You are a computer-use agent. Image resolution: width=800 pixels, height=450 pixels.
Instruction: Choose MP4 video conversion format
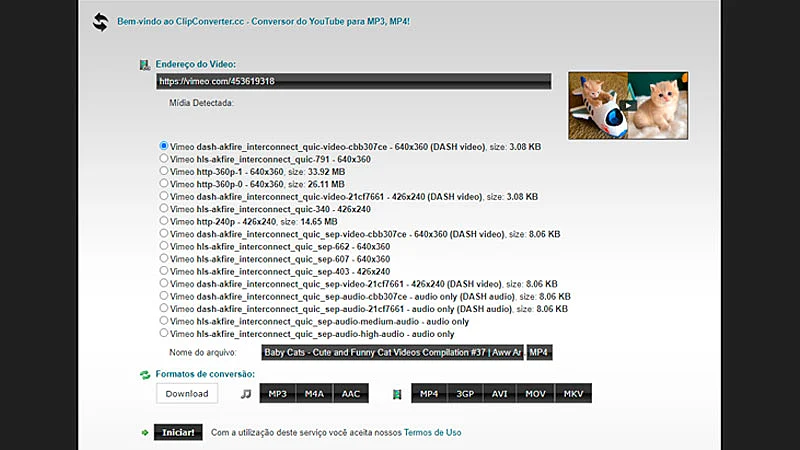(x=429, y=394)
